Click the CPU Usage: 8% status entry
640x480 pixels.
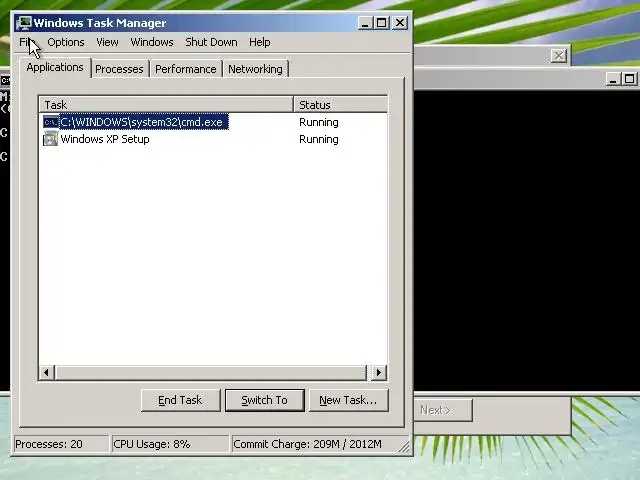coord(170,444)
